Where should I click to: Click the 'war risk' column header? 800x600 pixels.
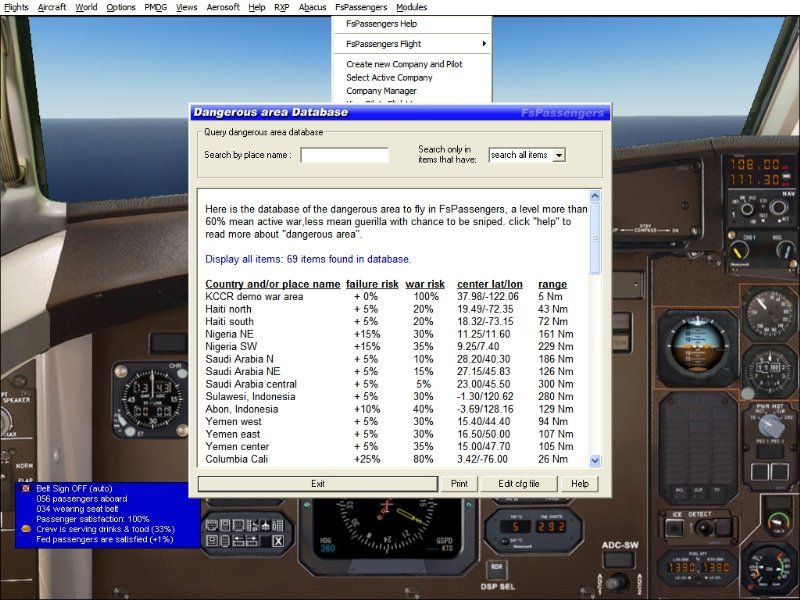425,284
